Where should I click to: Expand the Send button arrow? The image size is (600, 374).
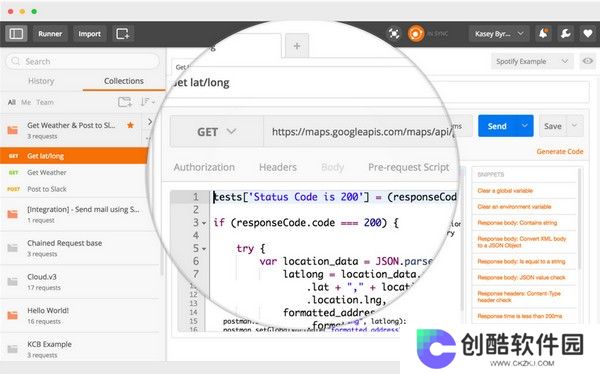[525, 126]
